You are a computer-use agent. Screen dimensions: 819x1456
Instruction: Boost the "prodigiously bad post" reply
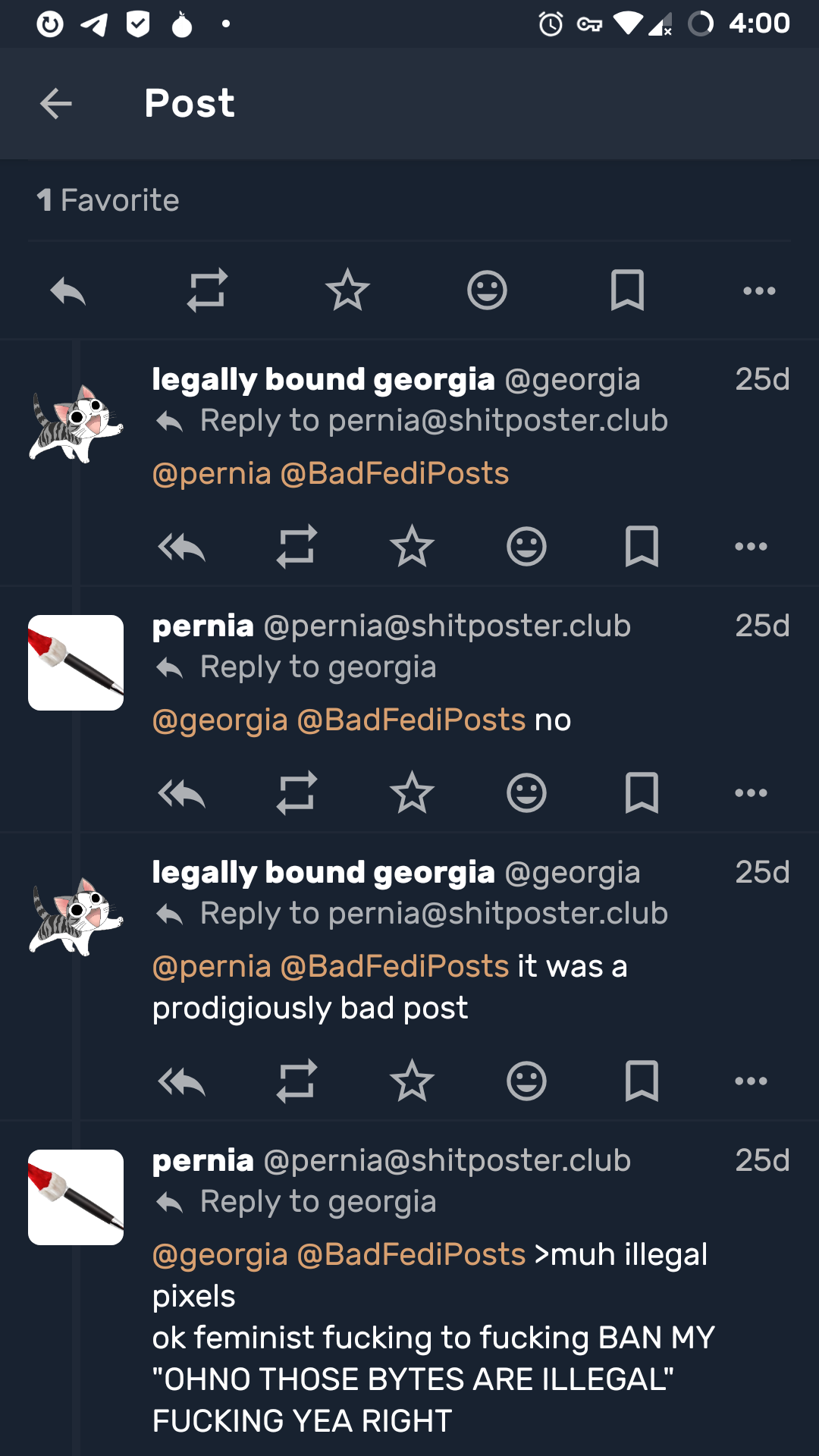coord(297,1081)
